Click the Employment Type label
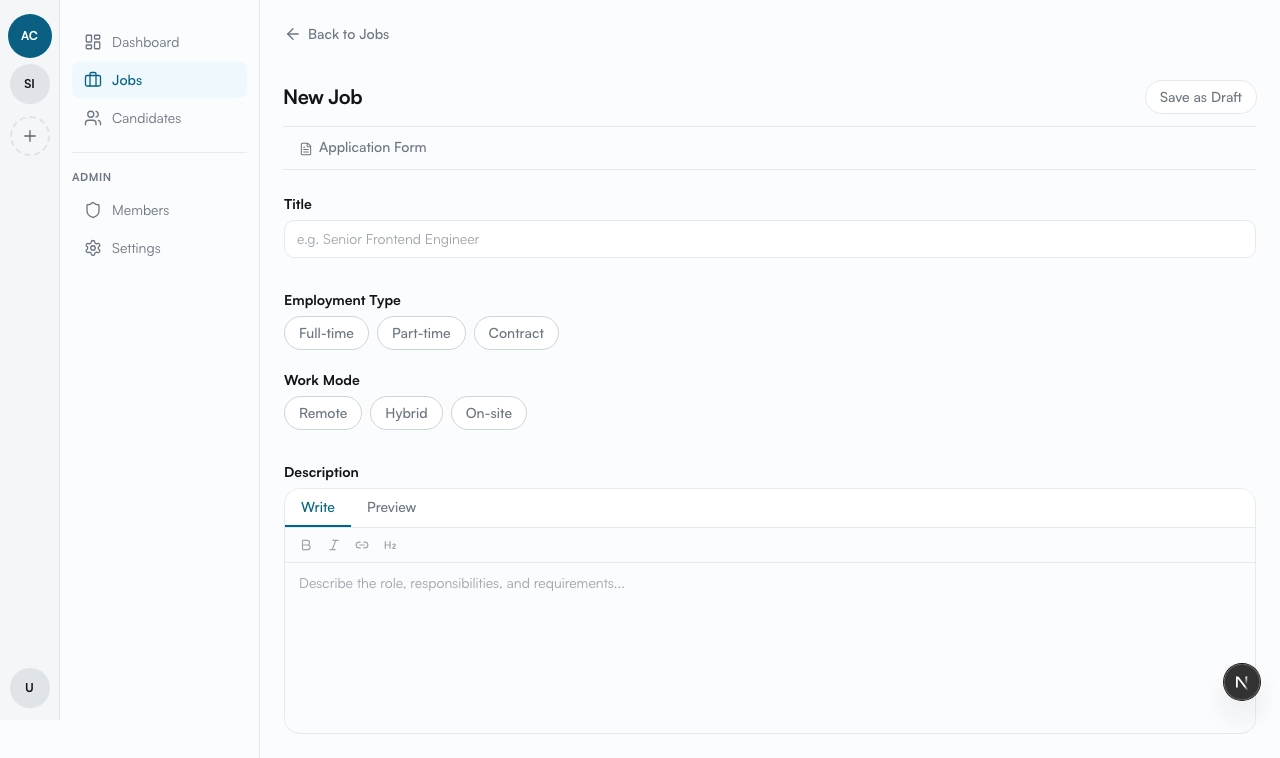 [342, 300]
